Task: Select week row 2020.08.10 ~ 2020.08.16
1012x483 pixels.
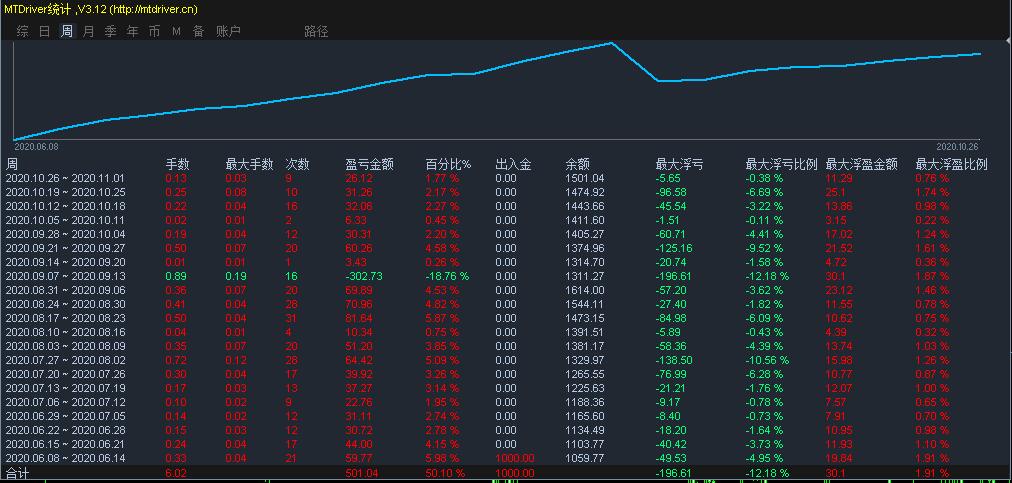Action: point(506,333)
